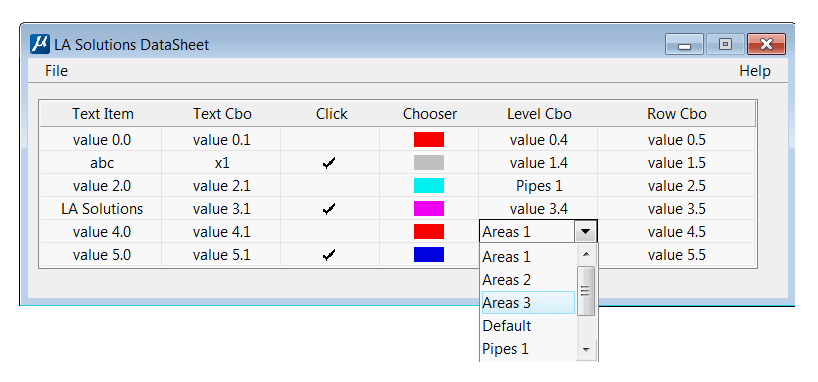Click the dropdown list scrollbar thumb
This screenshot has width=818, height=382.
586,291
